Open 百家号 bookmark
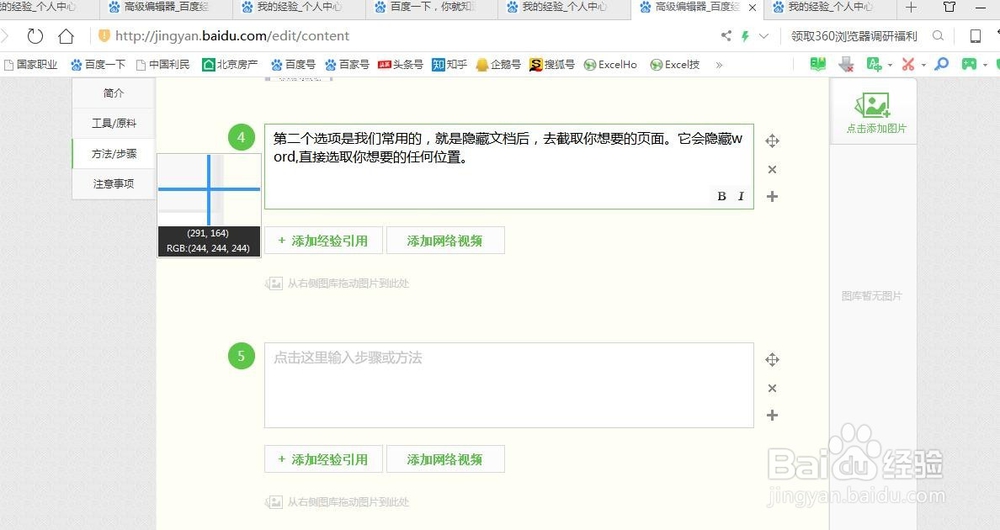Image resolution: width=1000 pixels, height=530 pixels. pyautogui.click(x=347, y=64)
